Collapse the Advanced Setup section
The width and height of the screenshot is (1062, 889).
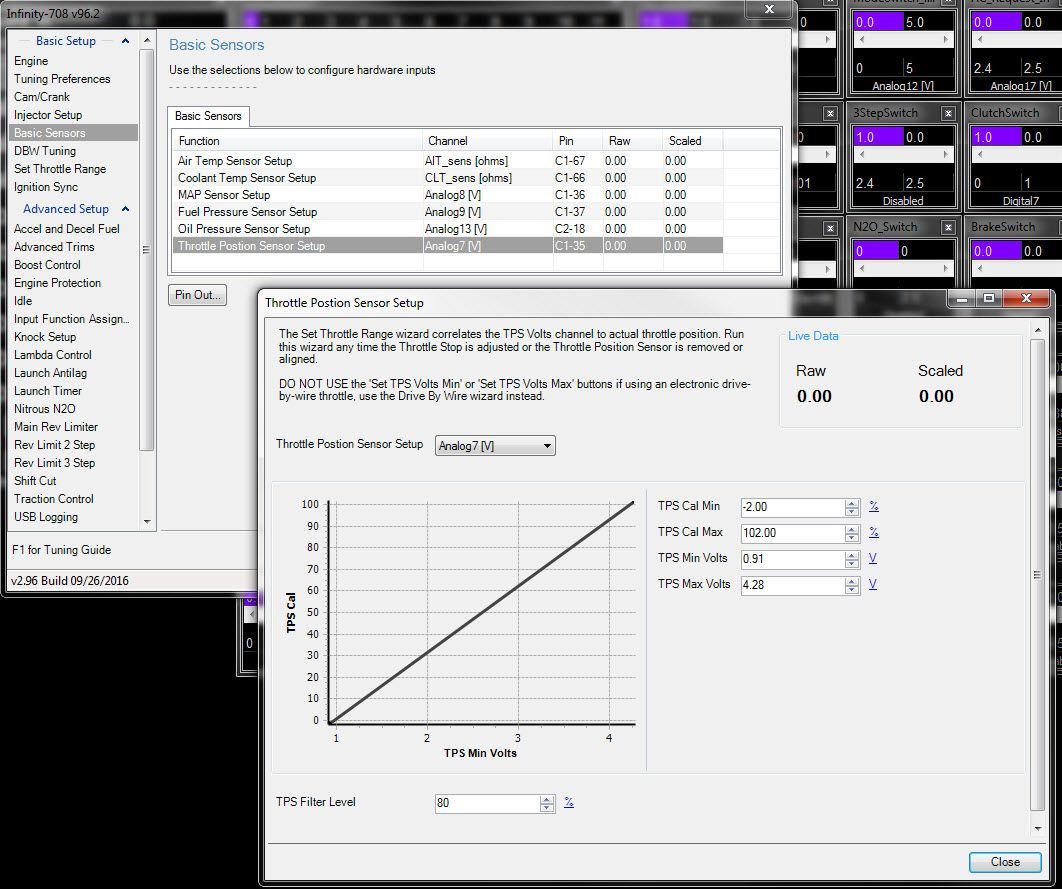tap(125, 209)
